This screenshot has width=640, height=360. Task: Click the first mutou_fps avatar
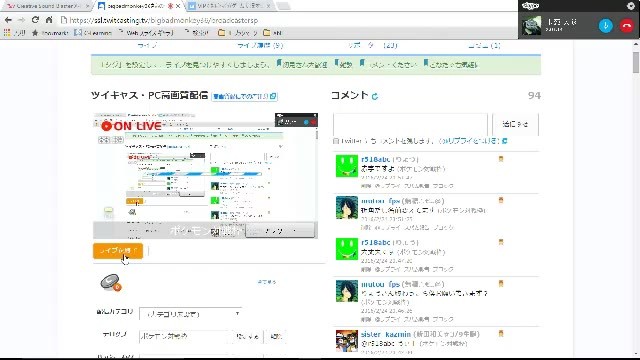pyautogui.click(x=347, y=207)
